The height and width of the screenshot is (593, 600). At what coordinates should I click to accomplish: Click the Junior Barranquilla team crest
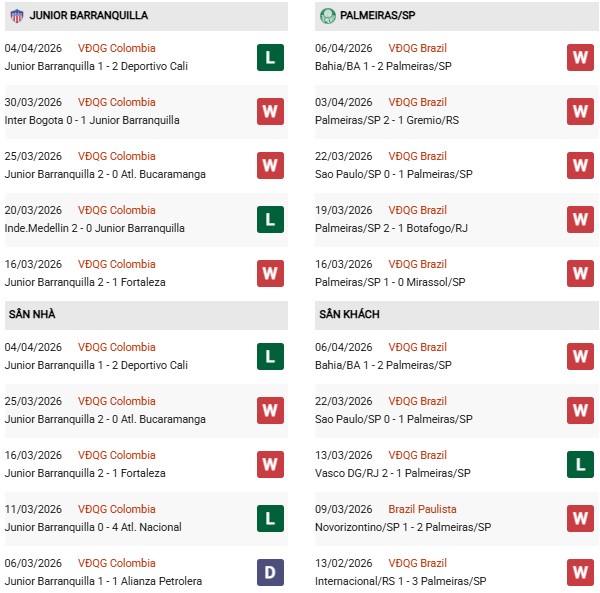[17, 16]
